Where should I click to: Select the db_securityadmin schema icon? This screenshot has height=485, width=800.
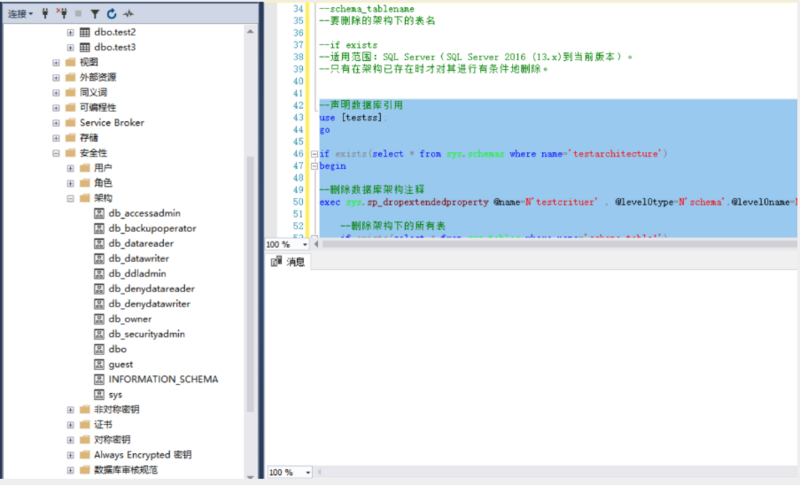point(99,334)
